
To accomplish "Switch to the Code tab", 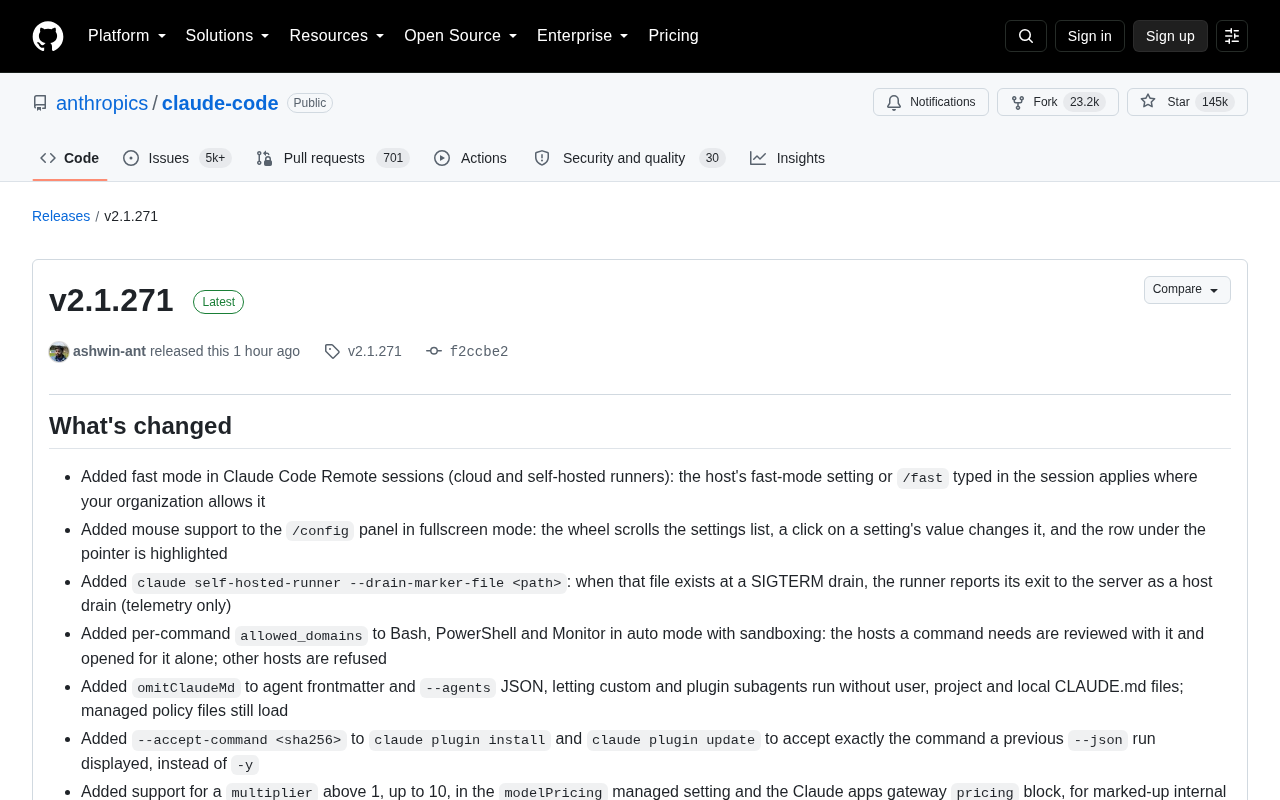I will coord(70,158).
